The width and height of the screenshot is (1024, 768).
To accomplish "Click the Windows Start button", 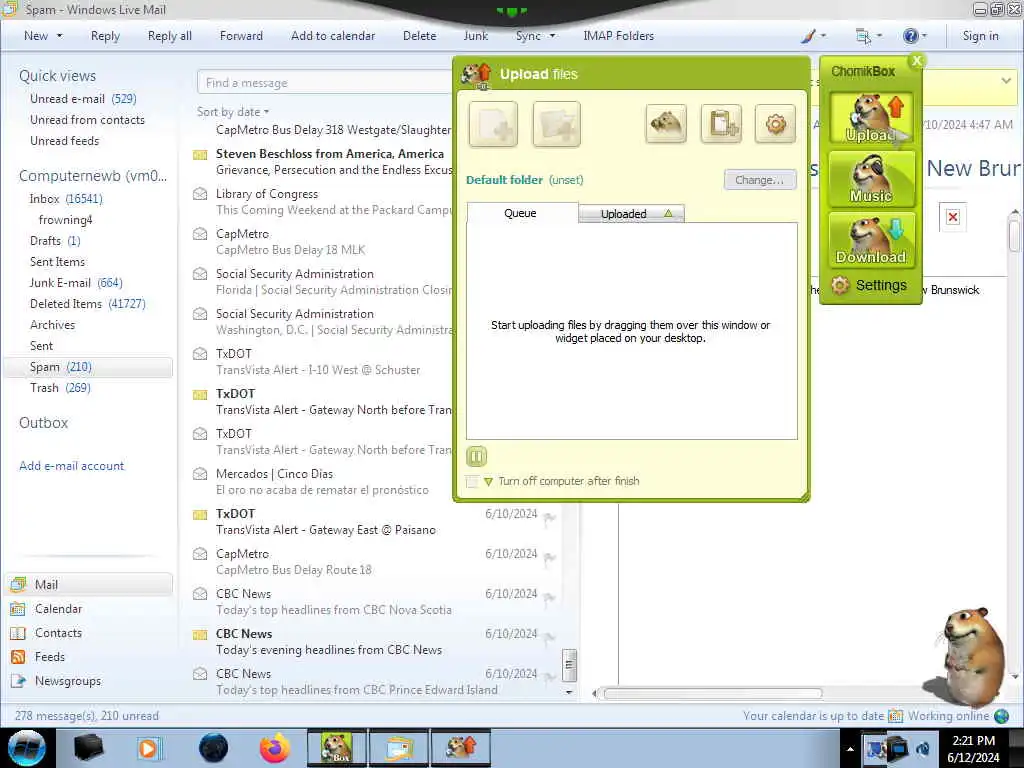I will tap(26, 748).
